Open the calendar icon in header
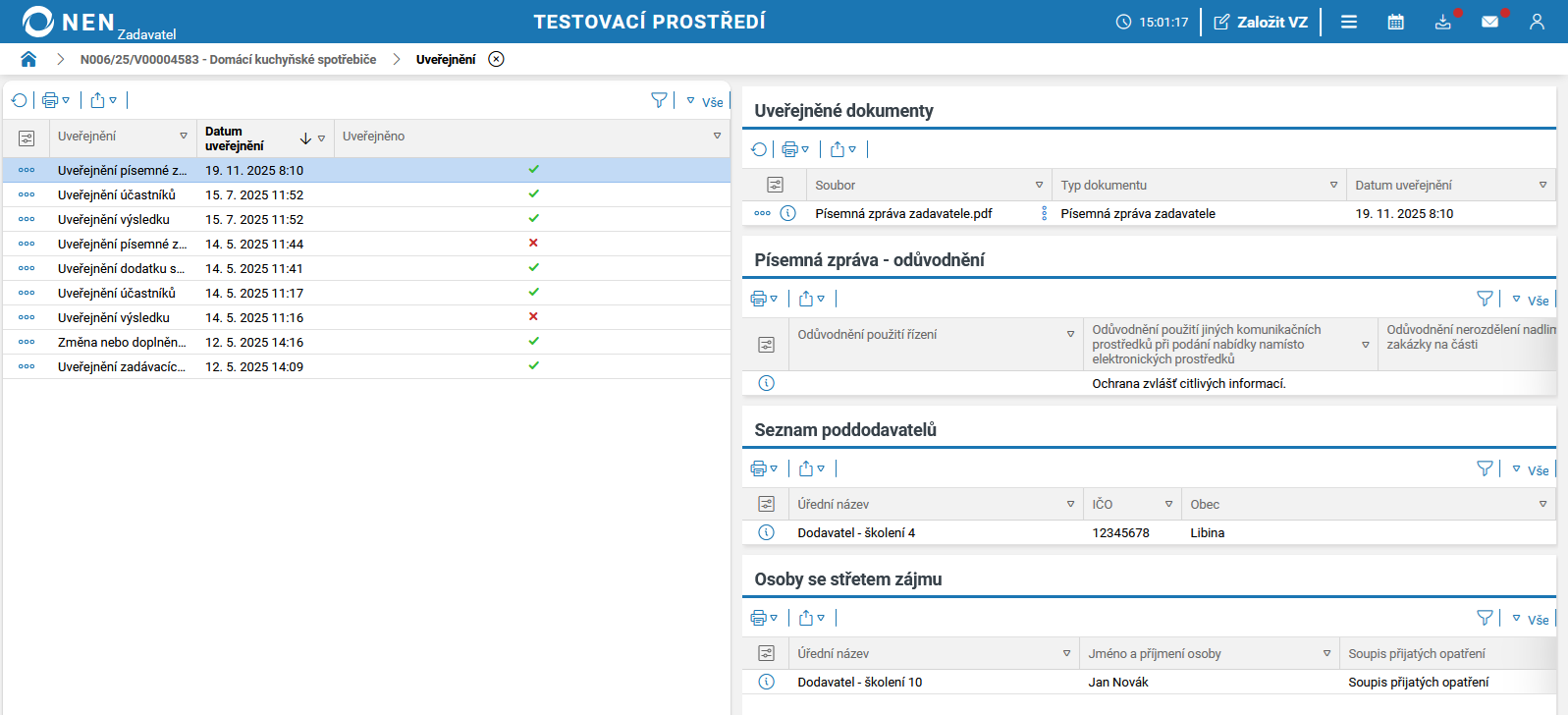This screenshot has height=715, width=1568. point(1395,22)
